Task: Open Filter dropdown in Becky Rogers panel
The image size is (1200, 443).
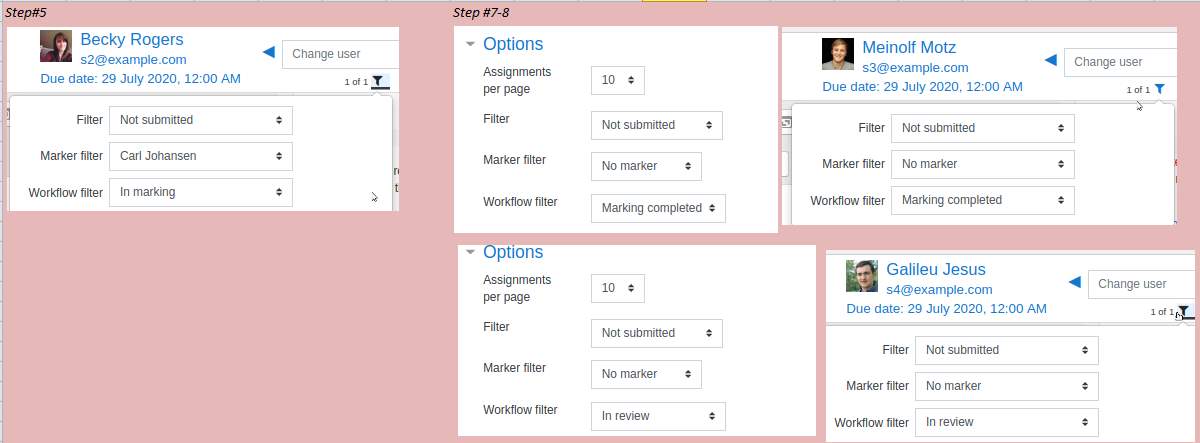Action: coord(201,120)
